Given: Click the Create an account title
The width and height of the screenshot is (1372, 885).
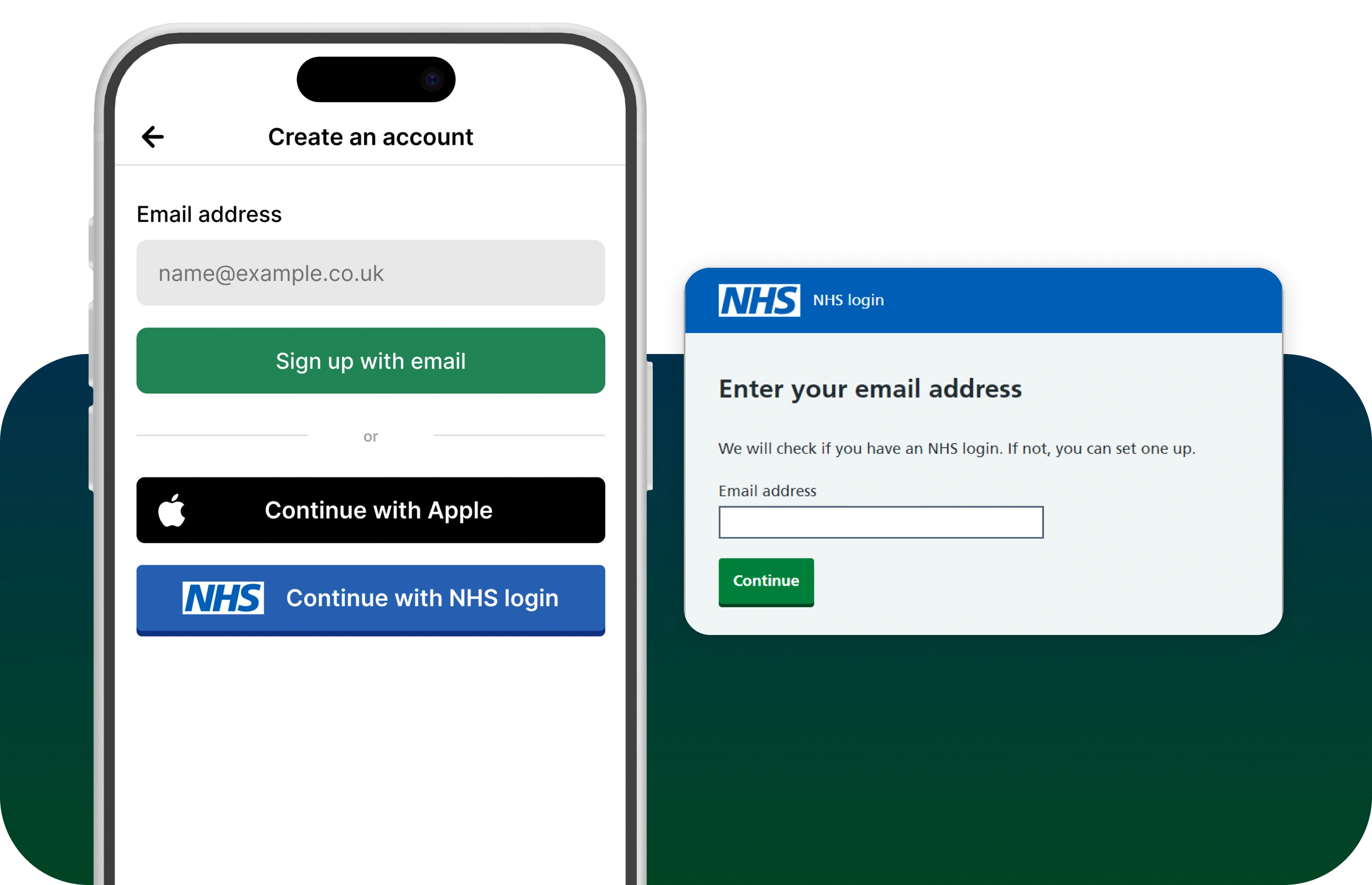Looking at the screenshot, I should tap(371, 137).
